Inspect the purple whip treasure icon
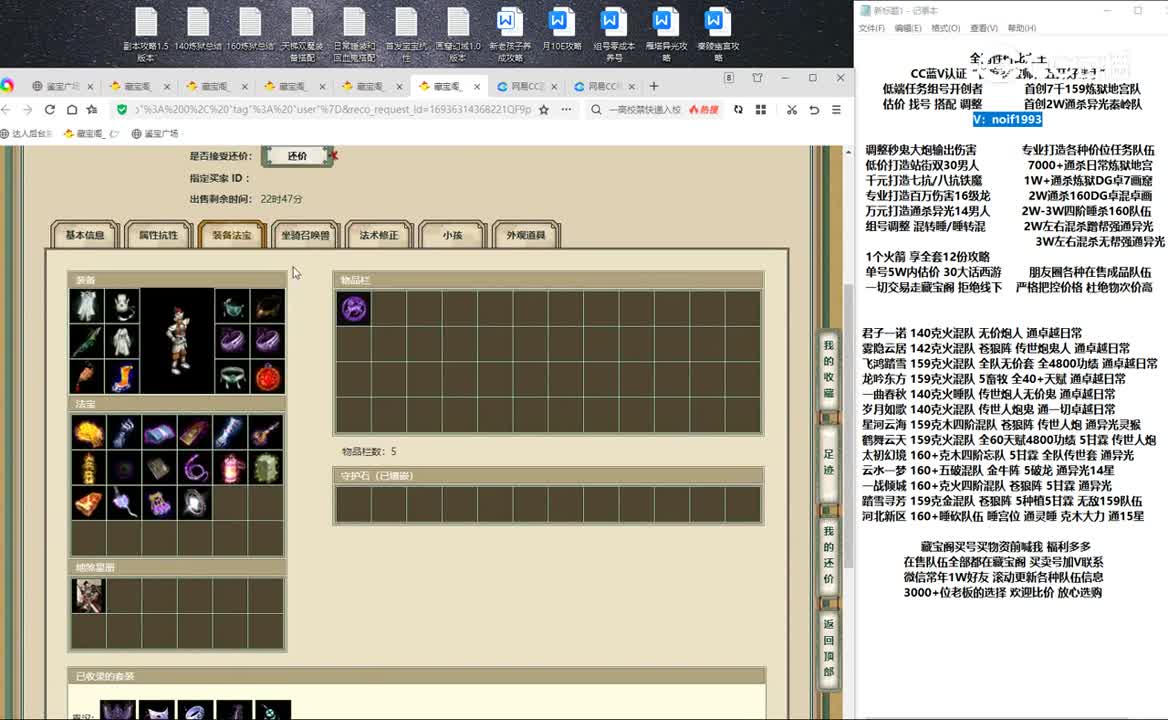The width and height of the screenshot is (1168, 720). point(195,468)
